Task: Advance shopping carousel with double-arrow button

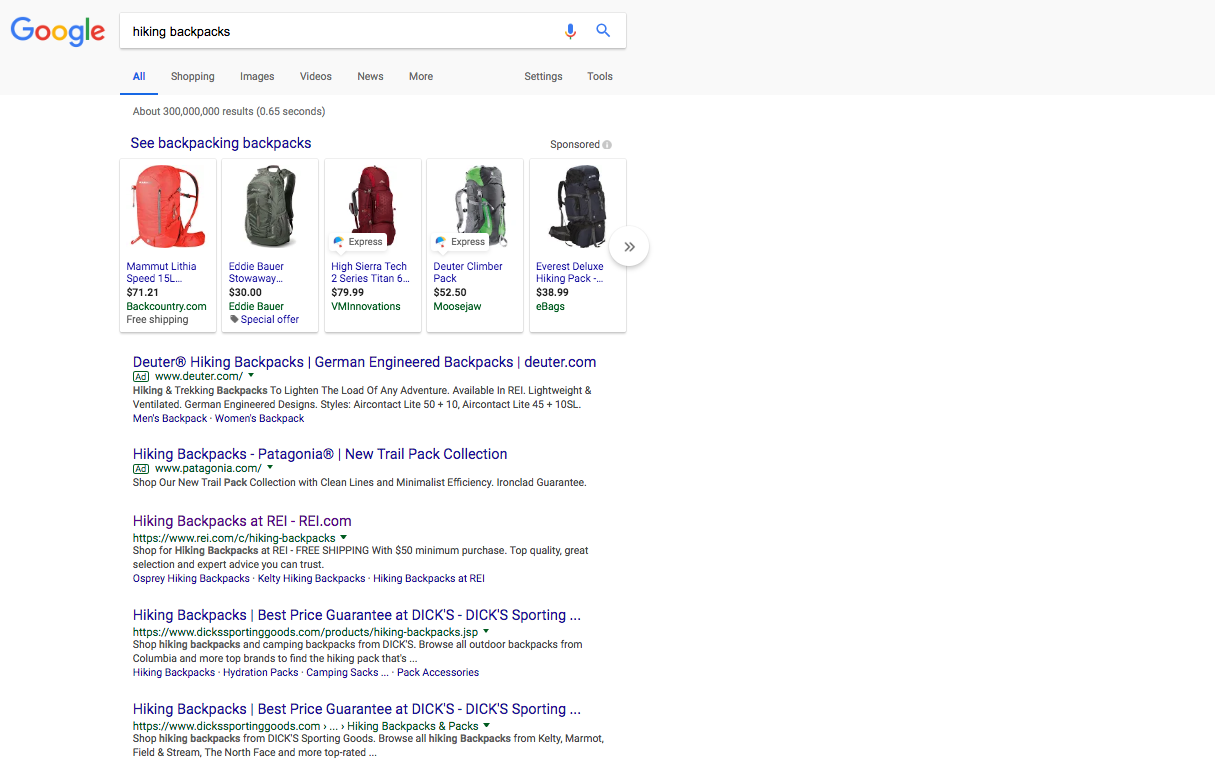Action: [629, 246]
